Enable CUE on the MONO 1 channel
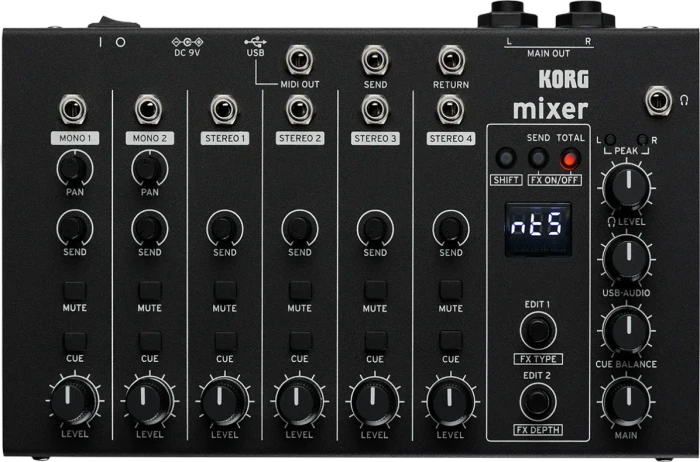The width and height of the screenshot is (700, 462). coord(75,341)
